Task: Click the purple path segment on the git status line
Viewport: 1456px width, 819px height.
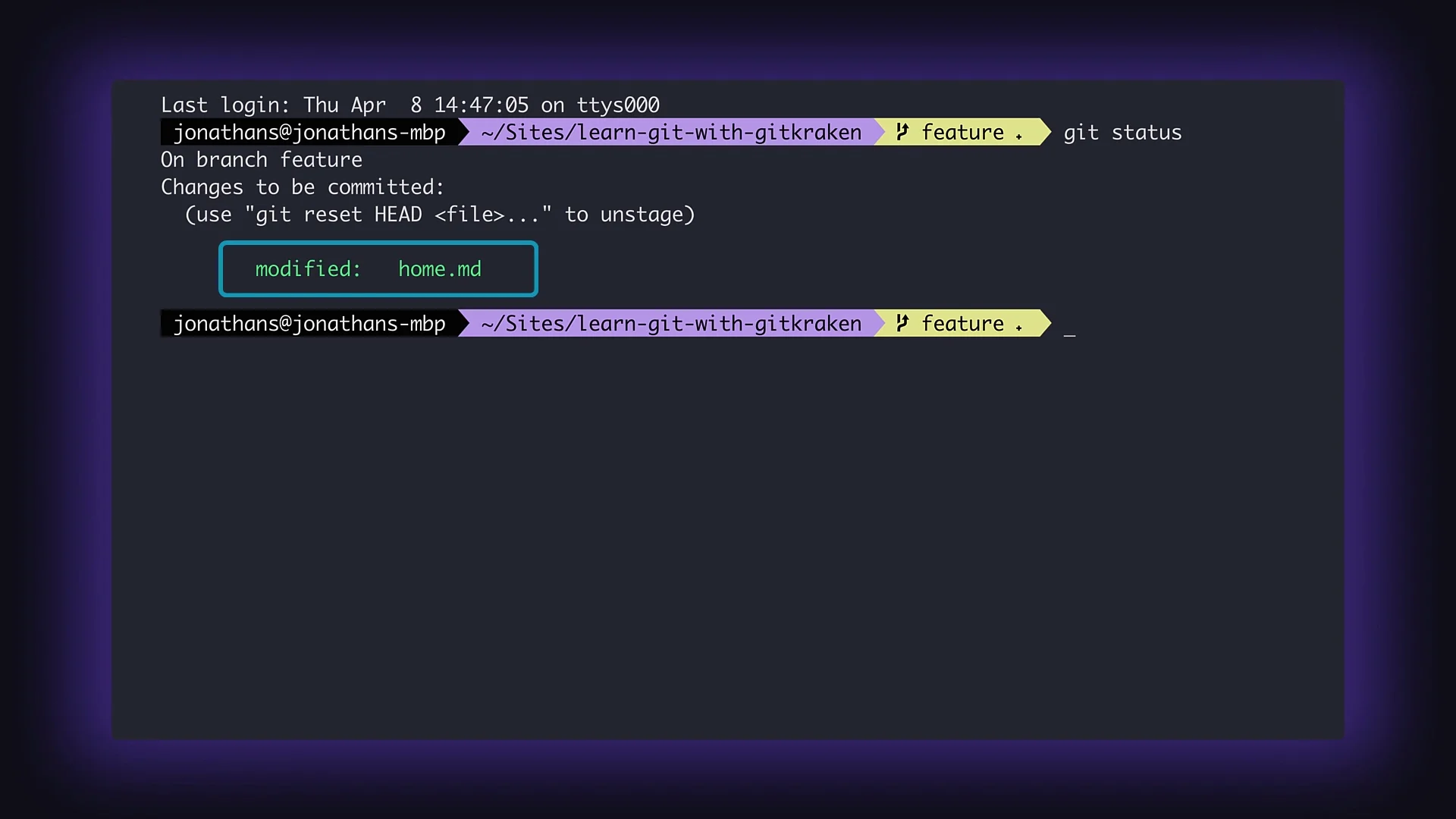Action: click(x=671, y=133)
